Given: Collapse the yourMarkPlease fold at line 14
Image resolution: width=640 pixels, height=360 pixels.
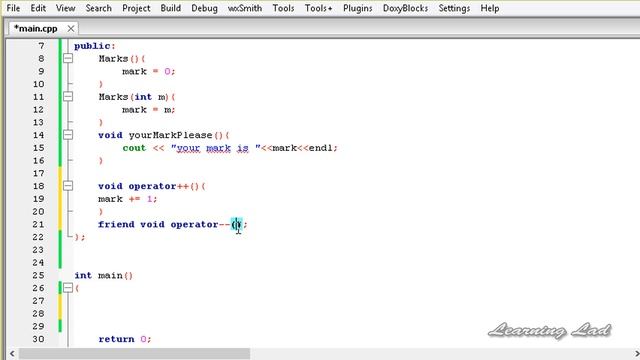Looking at the screenshot, I should (x=68, y=135).
